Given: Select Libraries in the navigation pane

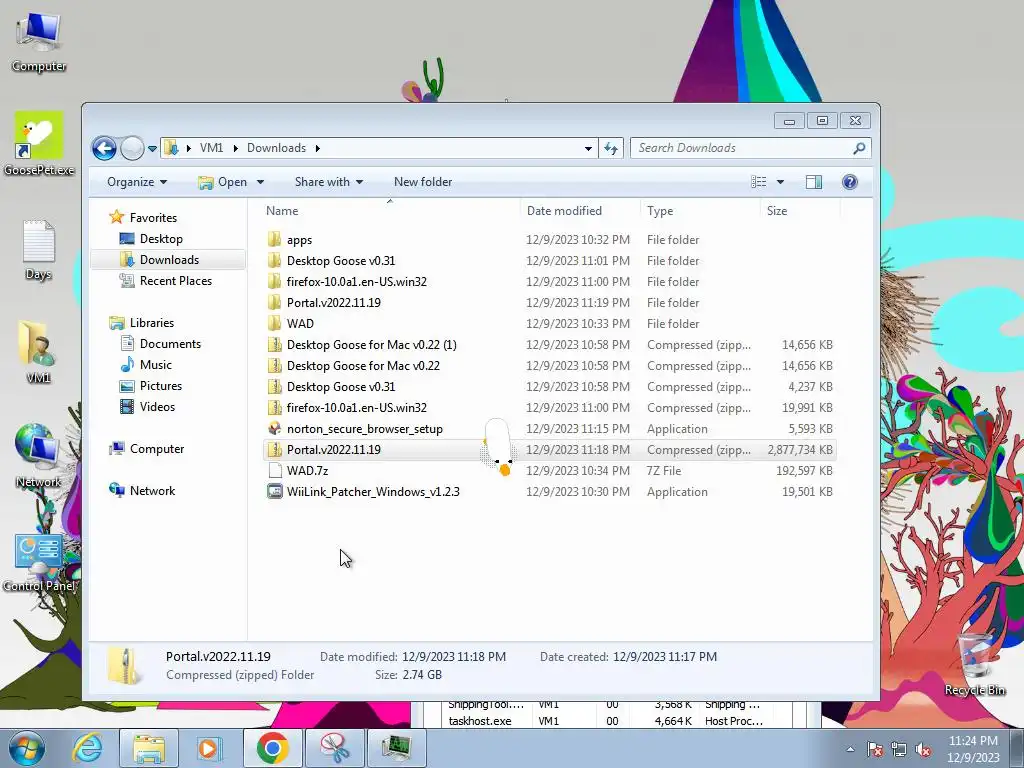Looking at the screenshot, I should coord(152,323).
